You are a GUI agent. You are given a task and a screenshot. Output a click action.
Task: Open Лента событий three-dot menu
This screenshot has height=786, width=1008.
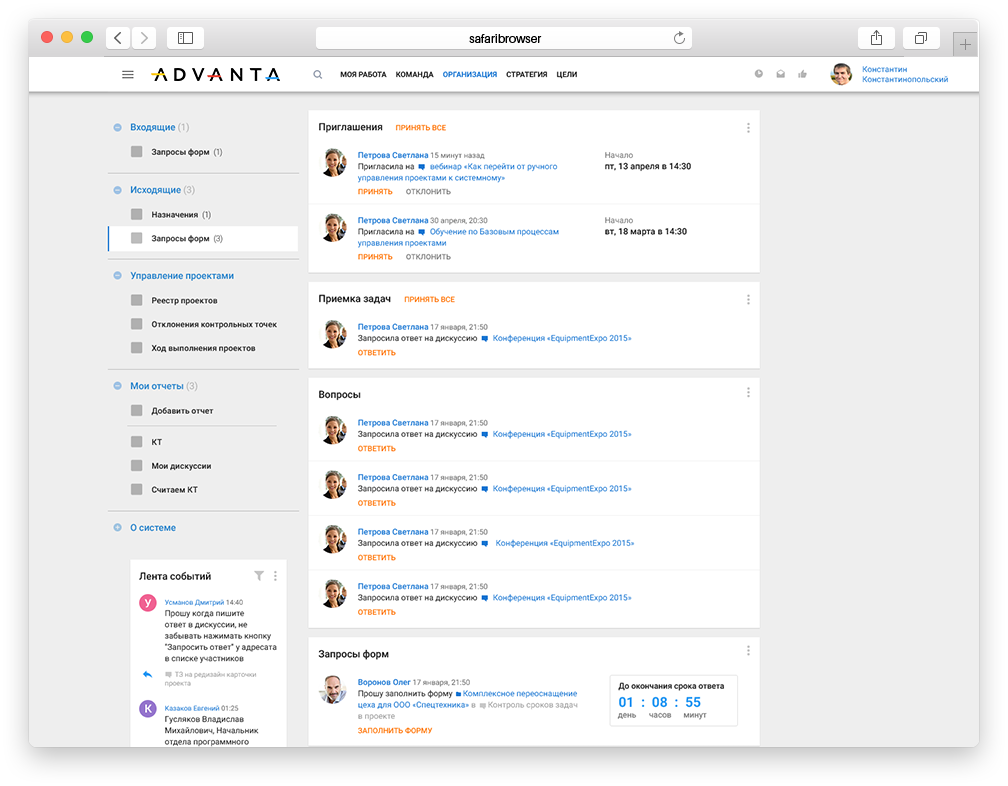point(275,576)
